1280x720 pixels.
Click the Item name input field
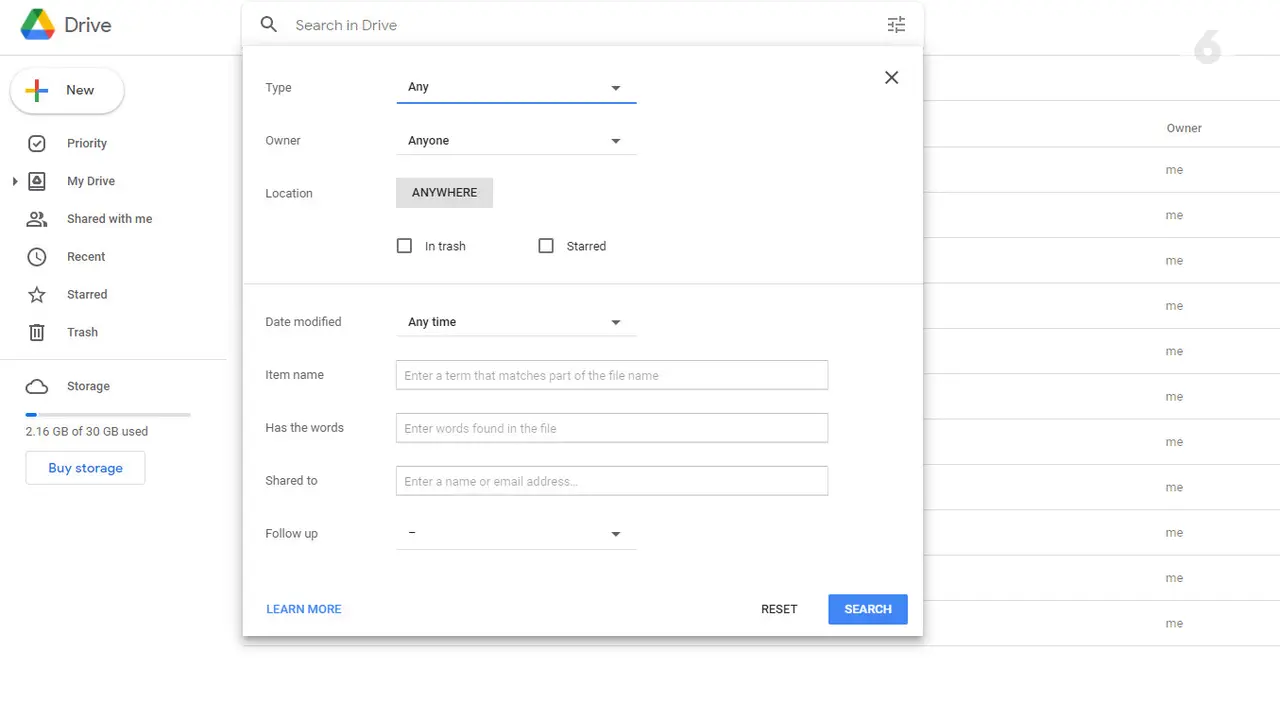[x=612, y=375]
